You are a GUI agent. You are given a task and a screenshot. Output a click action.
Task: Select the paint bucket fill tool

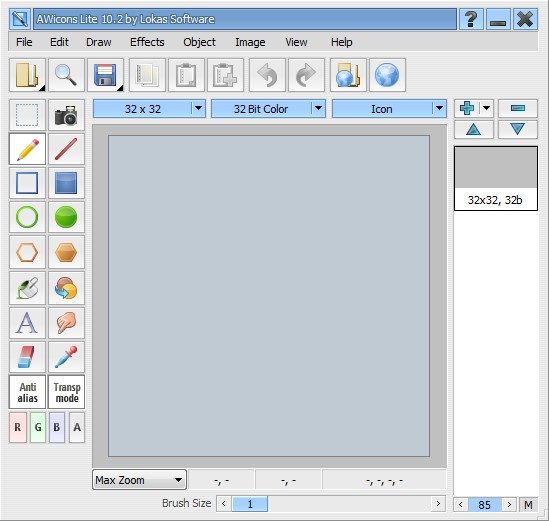click(x=27, y=288)
